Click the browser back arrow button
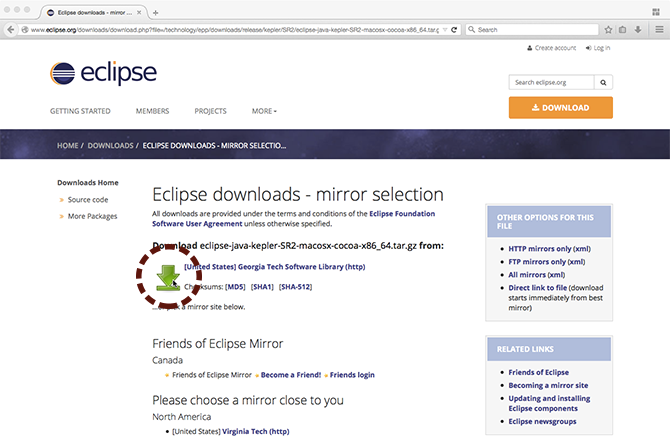 11,29
